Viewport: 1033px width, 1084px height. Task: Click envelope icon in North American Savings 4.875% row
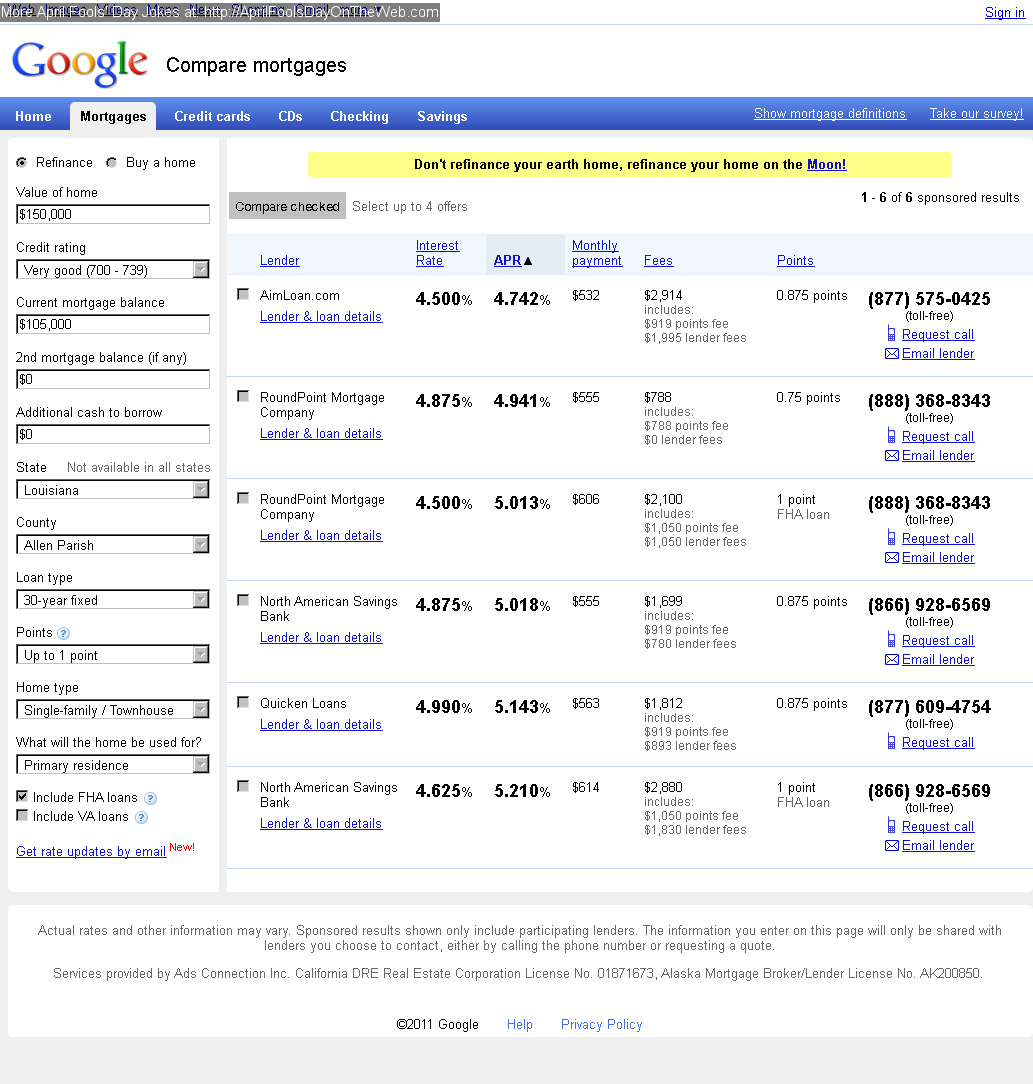pos(892,660)
